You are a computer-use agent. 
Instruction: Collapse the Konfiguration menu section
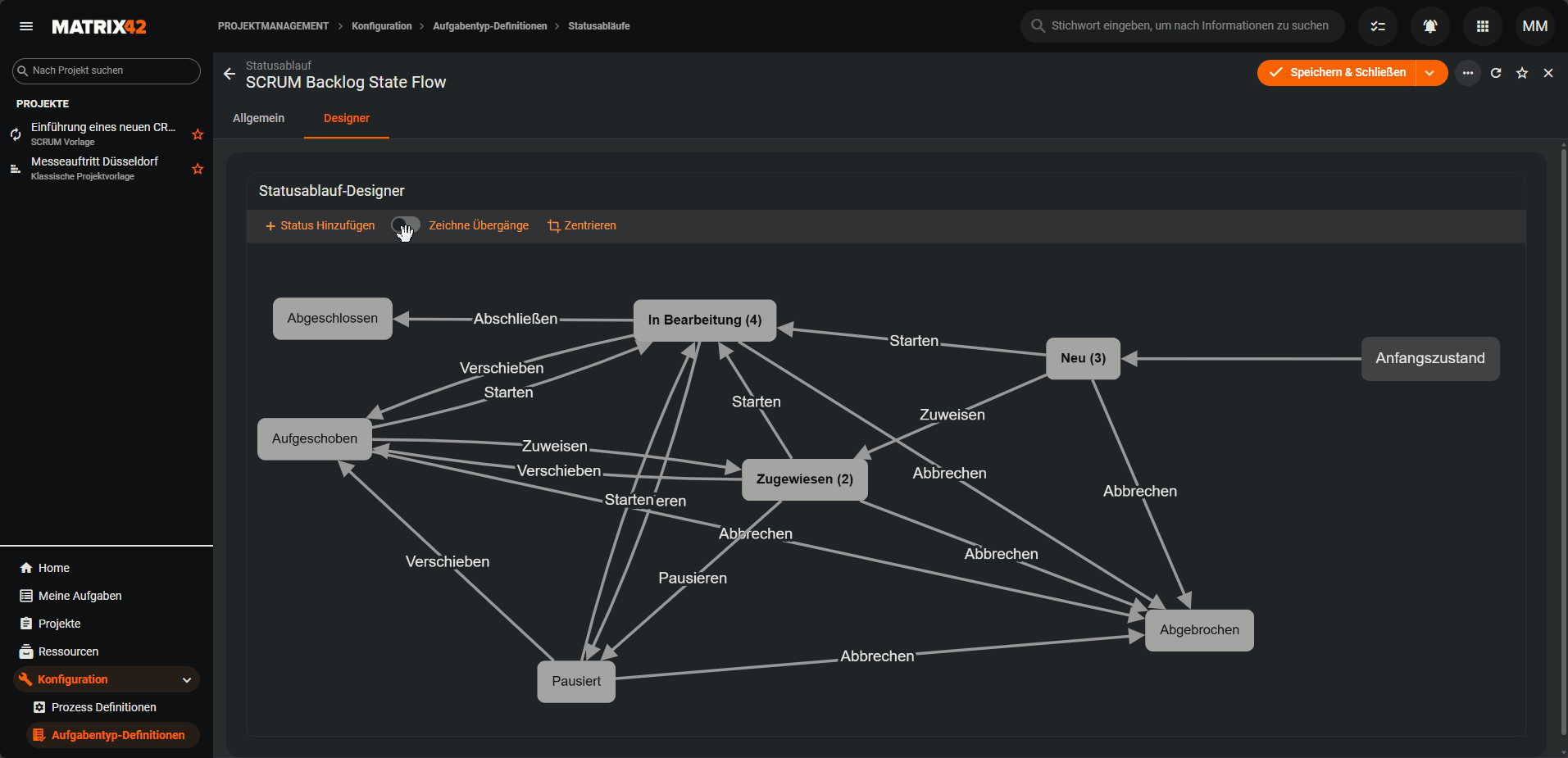click(187, 680)
